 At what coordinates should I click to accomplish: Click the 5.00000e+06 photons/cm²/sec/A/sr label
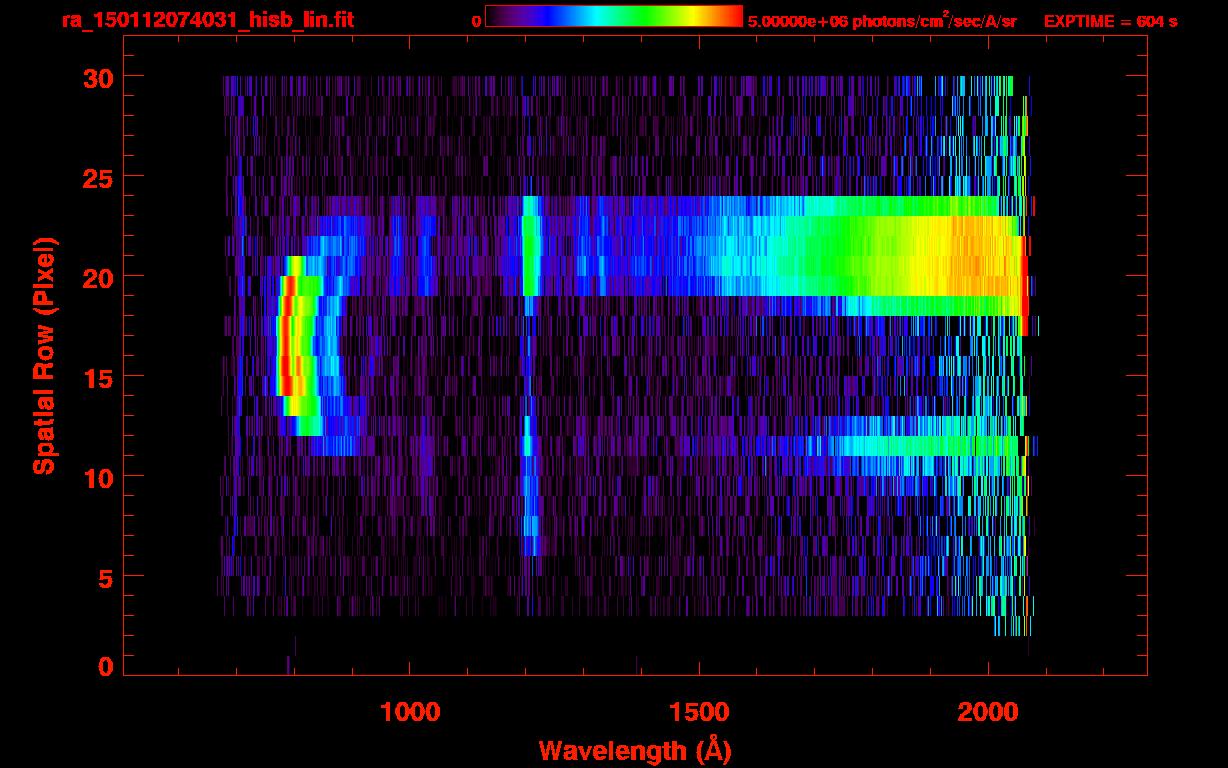[882, 21]
